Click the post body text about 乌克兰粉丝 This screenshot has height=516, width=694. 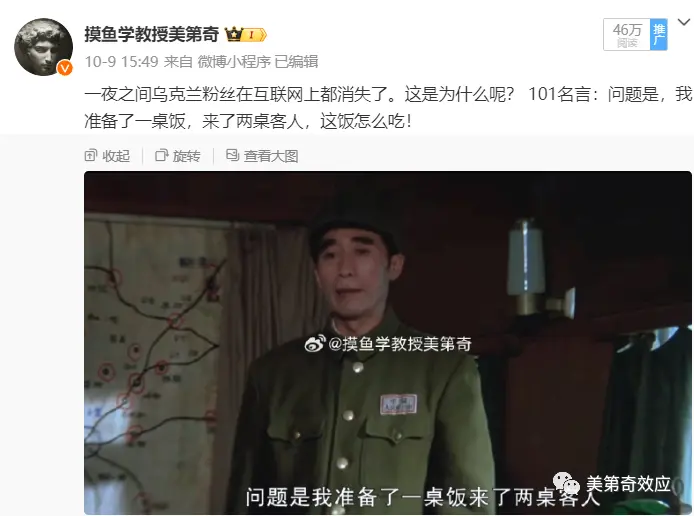[x=388, y=108]
